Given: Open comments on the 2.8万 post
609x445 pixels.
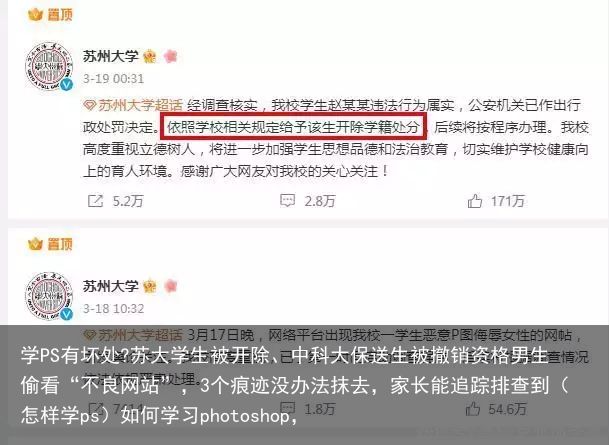Looking at the screenshot, I should click(x=287, y=200).
